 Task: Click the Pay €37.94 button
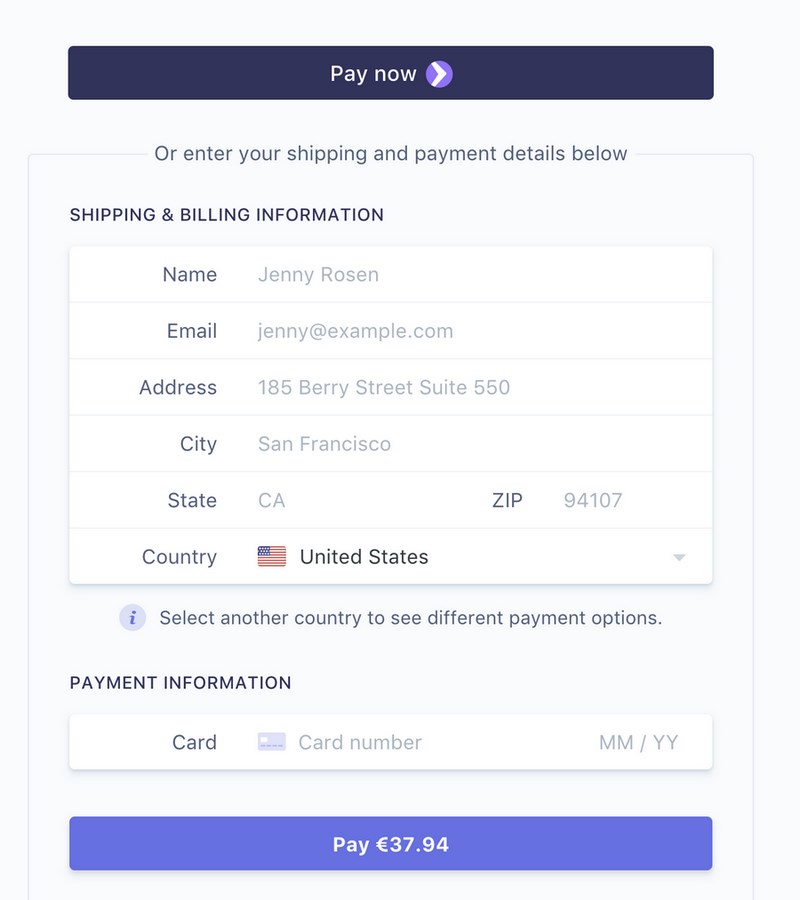[x=390, y=843]
